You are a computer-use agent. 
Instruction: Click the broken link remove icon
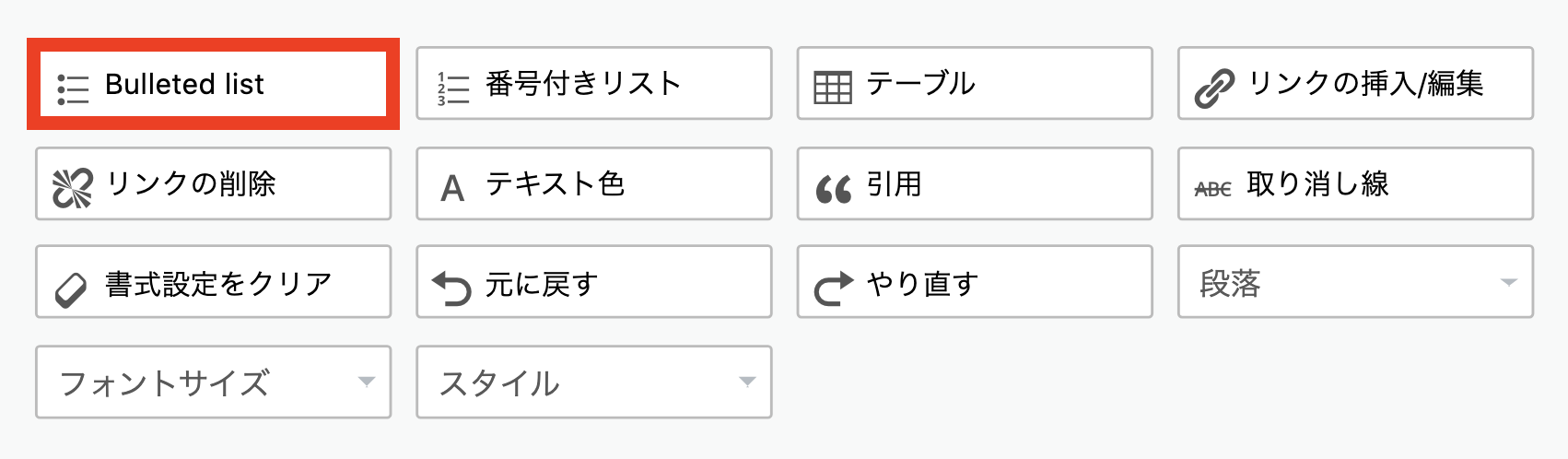(73, 188)
